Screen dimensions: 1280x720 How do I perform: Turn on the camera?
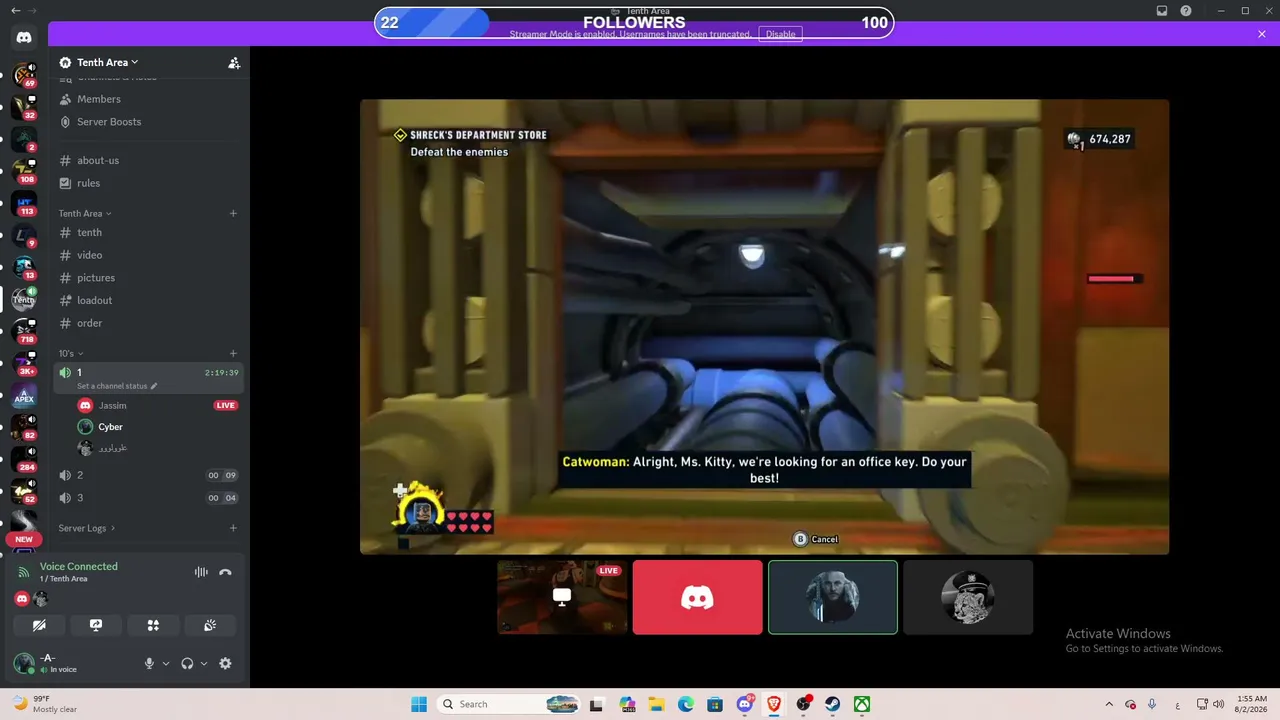click(39, 625)
